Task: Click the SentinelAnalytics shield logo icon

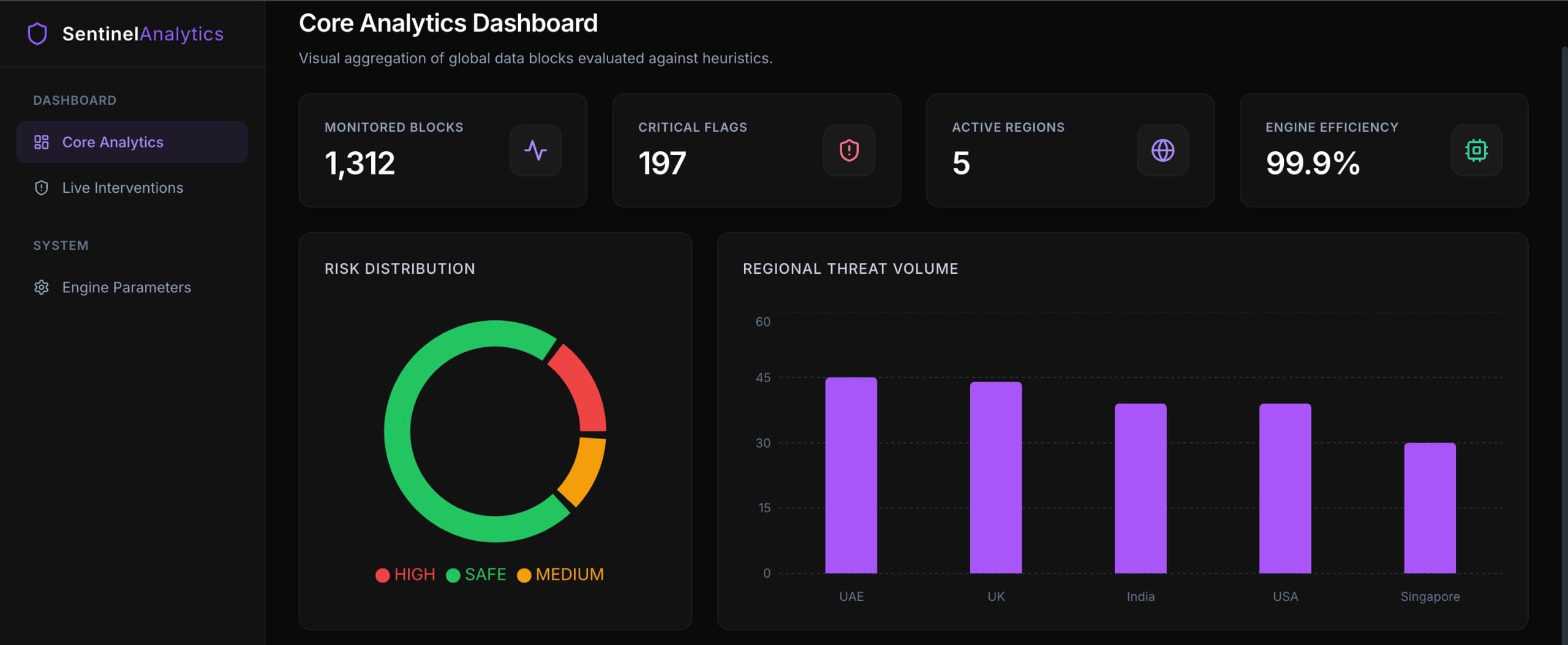Action: click(x=37, y=34)
